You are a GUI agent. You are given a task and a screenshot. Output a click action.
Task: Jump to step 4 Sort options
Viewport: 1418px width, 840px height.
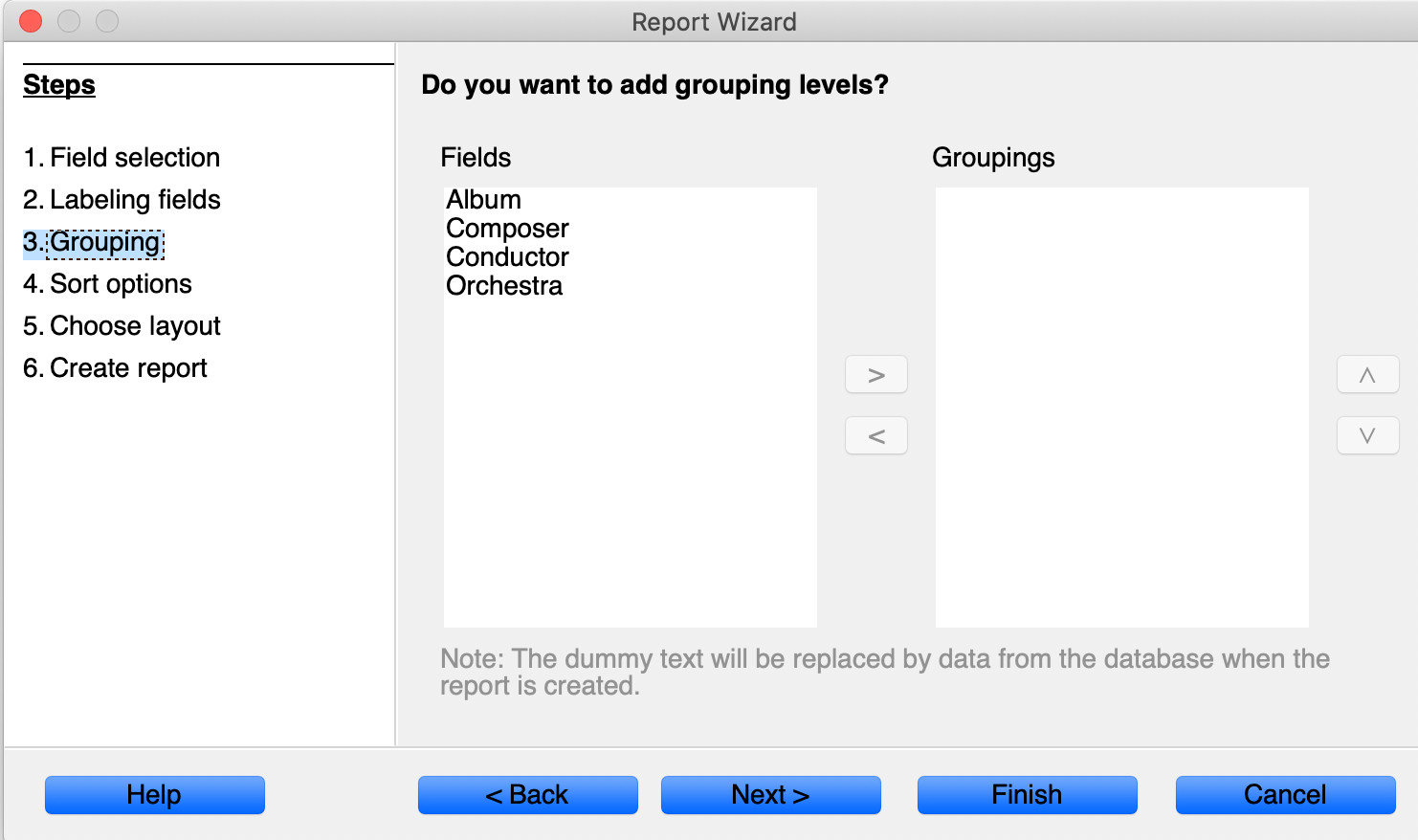click(107, 284)
